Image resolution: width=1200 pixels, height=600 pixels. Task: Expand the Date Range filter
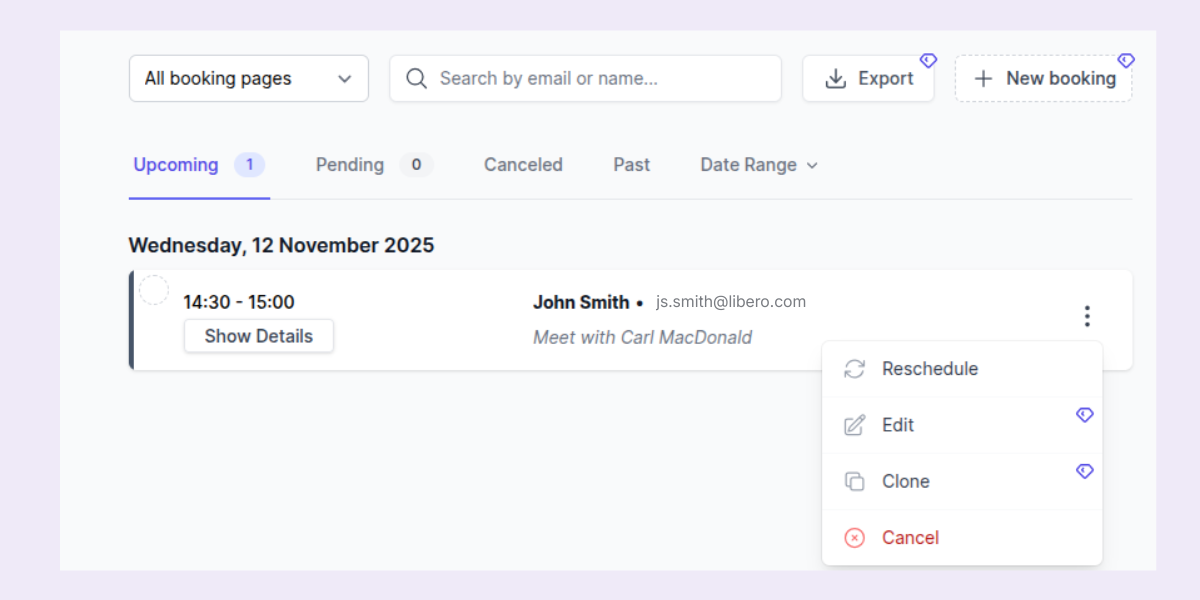tap(758, 165)
